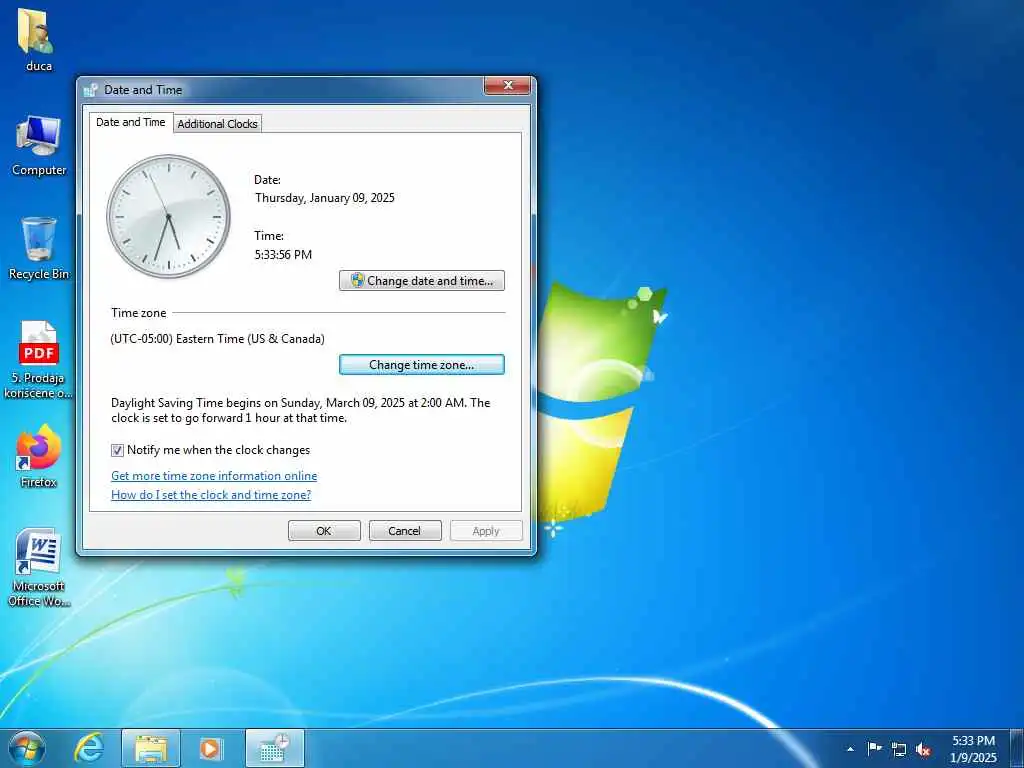The image size is (1024, 768).
Task: Show hidden tray icons arrow
Action: (x=850, y=749)
